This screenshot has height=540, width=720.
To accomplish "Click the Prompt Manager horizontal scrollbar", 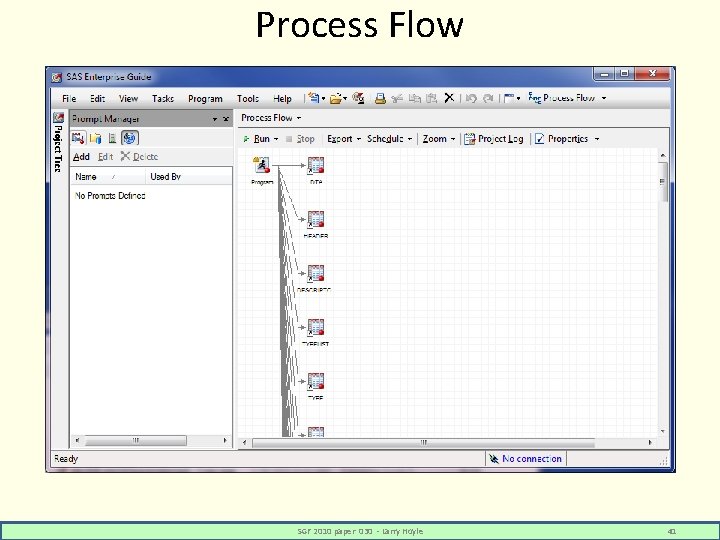I will pos(136,441).
